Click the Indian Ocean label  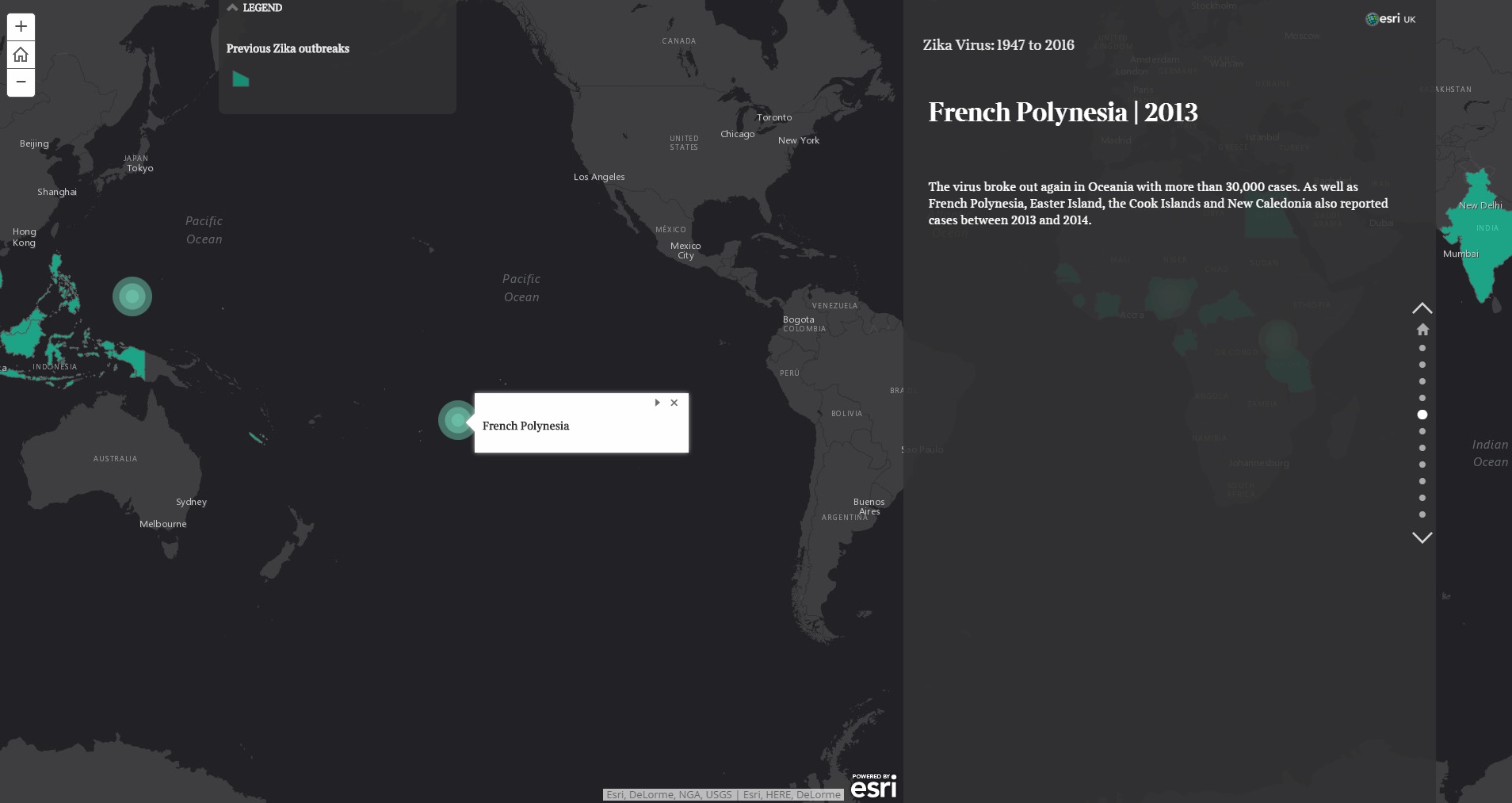tap(1490, 453)
